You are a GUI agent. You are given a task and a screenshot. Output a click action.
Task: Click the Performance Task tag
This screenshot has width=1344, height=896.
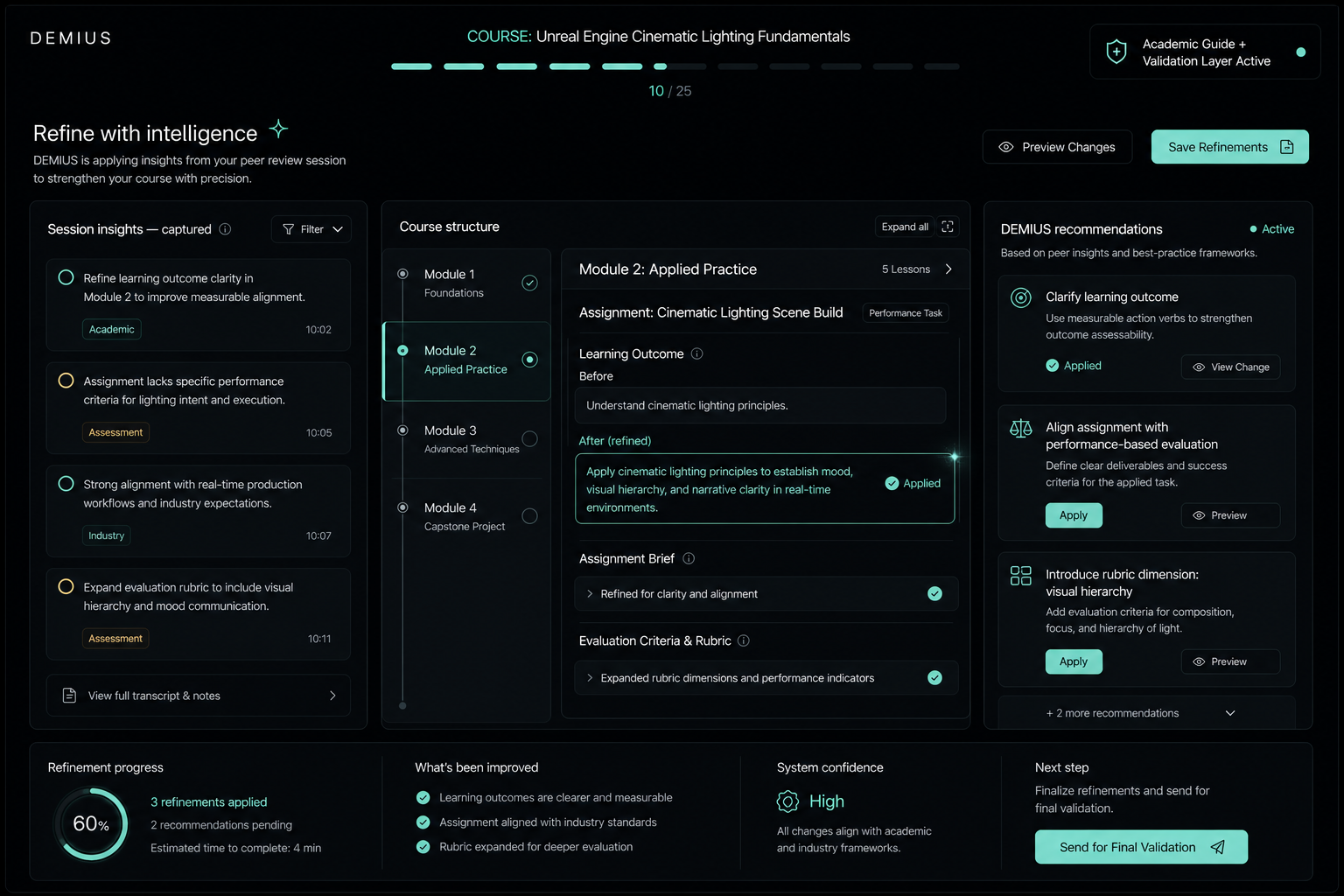tap(906, 313)
